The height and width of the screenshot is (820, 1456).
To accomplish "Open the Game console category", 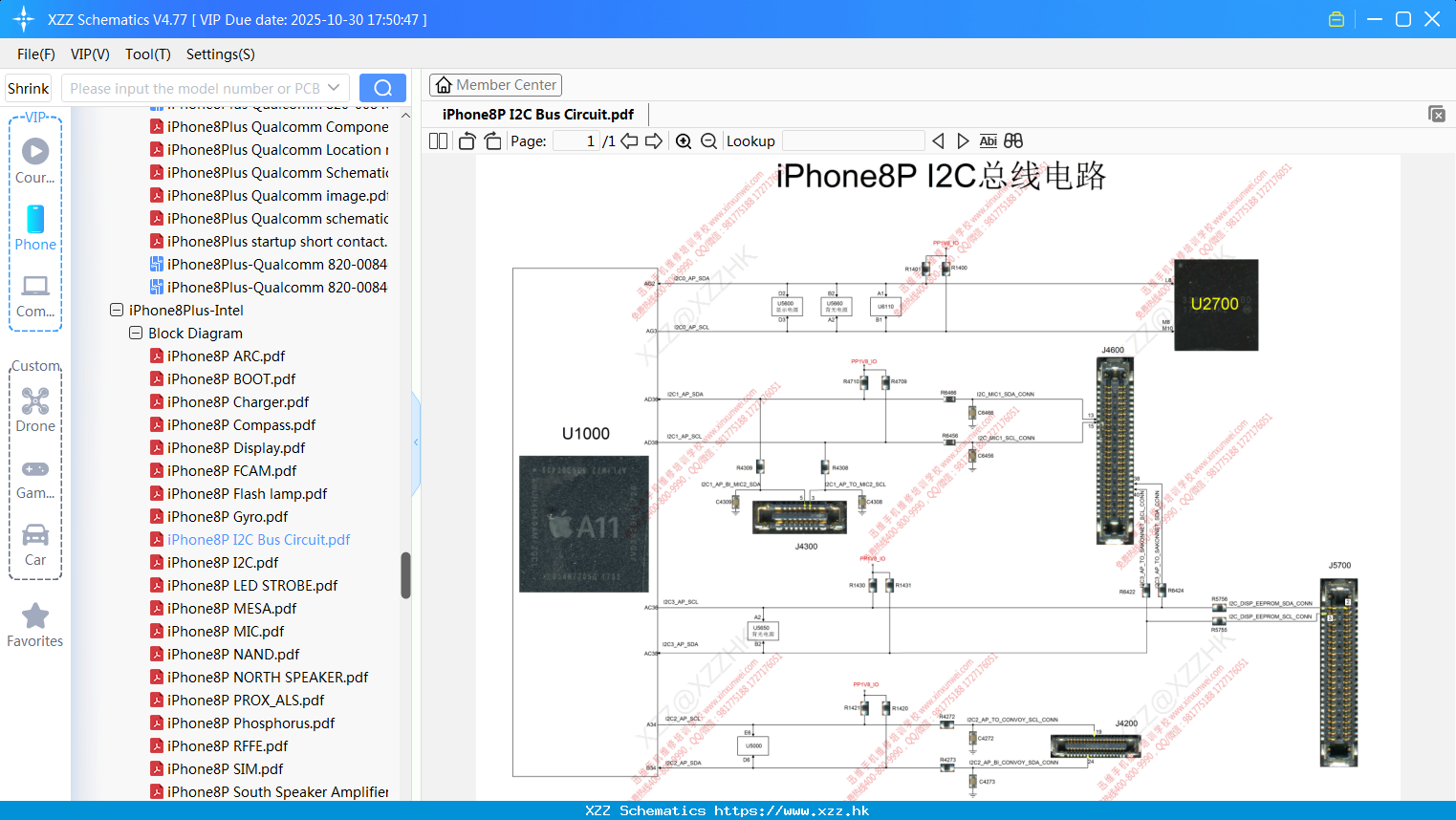I will point(35,468).
